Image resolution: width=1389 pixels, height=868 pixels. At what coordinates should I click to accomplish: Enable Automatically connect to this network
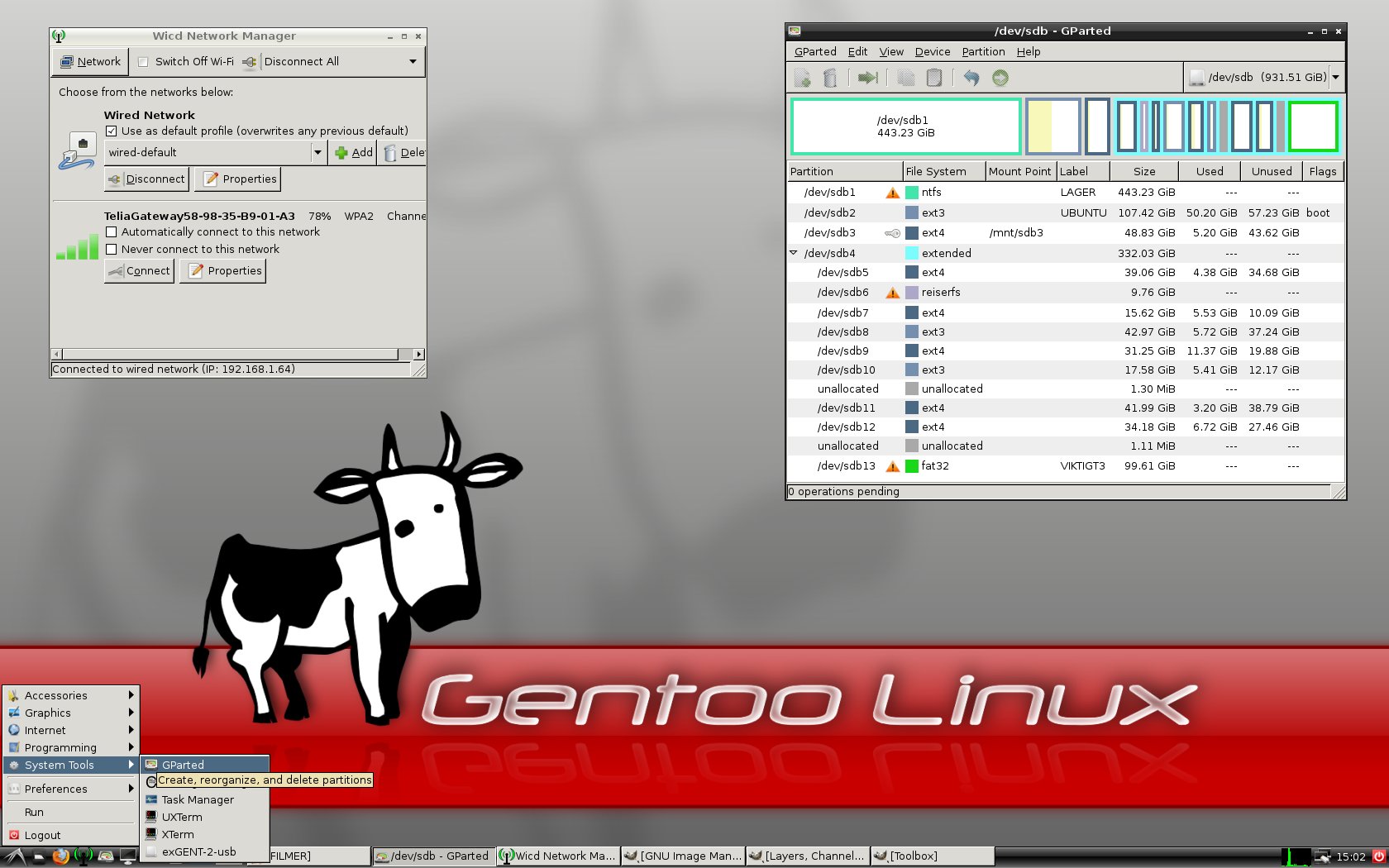111,232
